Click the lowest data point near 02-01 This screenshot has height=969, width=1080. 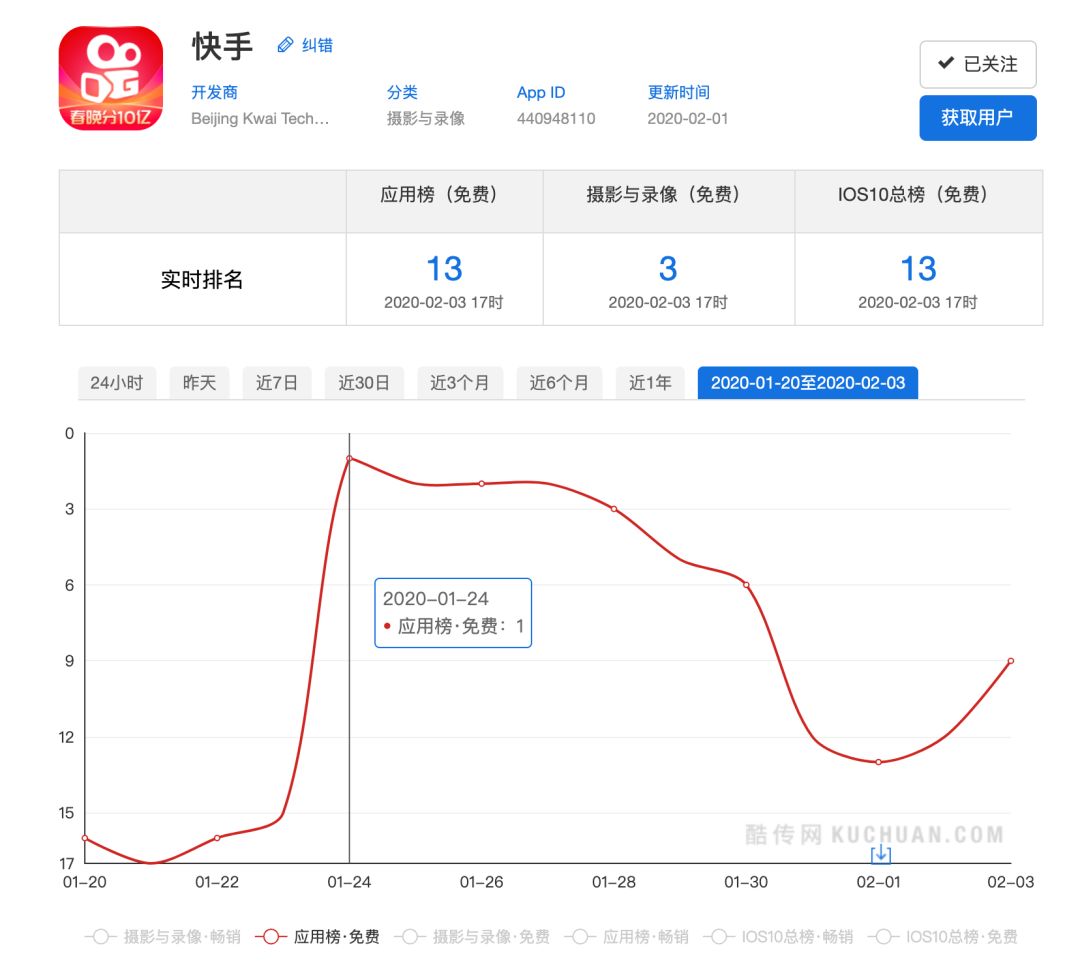click(877, 761)
